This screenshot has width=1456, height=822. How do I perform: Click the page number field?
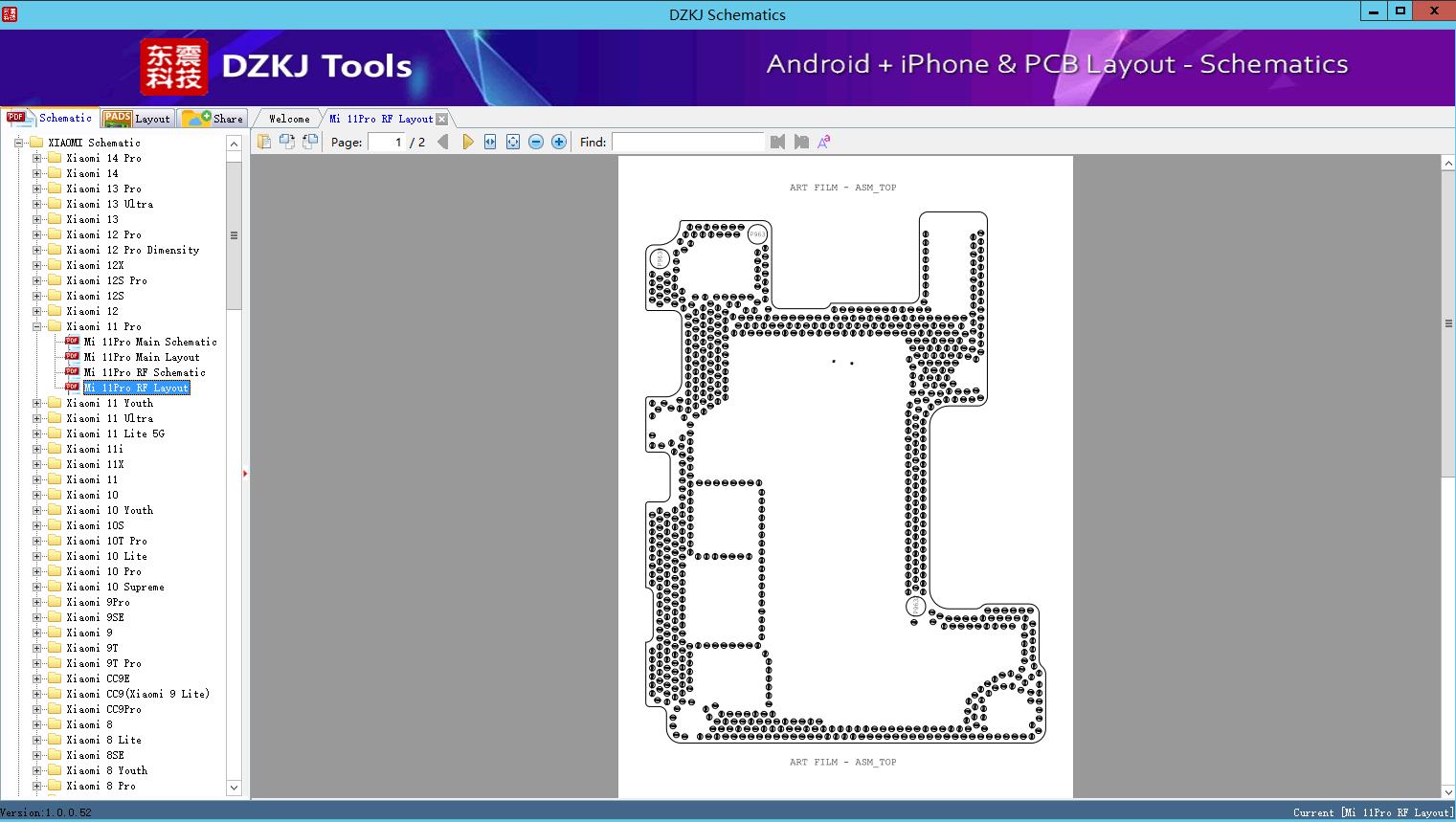[x=387, y=142]
